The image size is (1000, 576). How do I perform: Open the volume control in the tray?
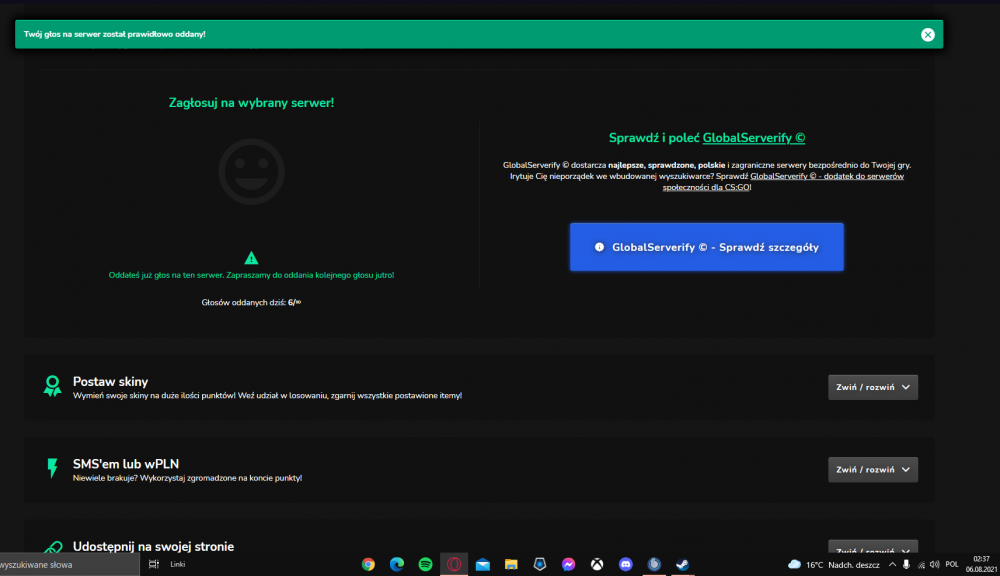click(x=934, y=565)
